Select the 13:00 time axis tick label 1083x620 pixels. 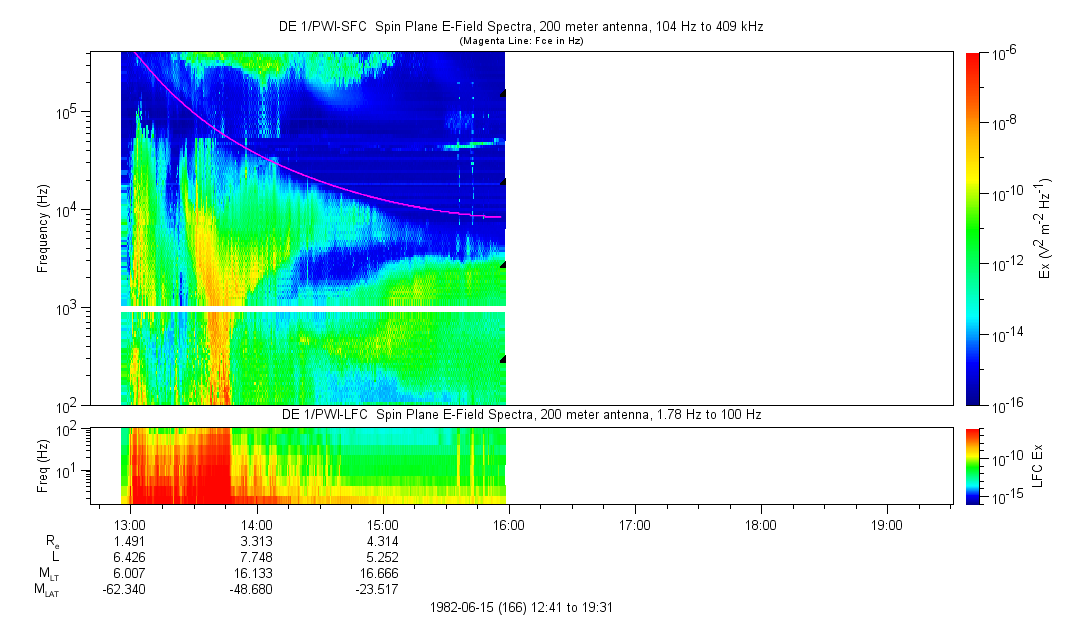coord(131,525)
